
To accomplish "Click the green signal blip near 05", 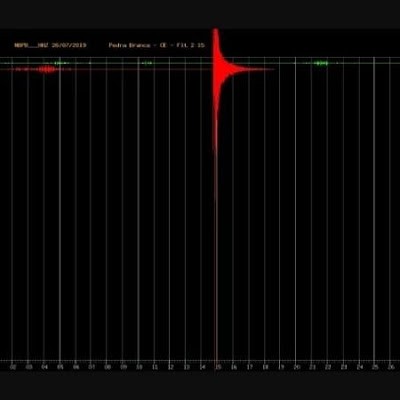I will point(60,63).
